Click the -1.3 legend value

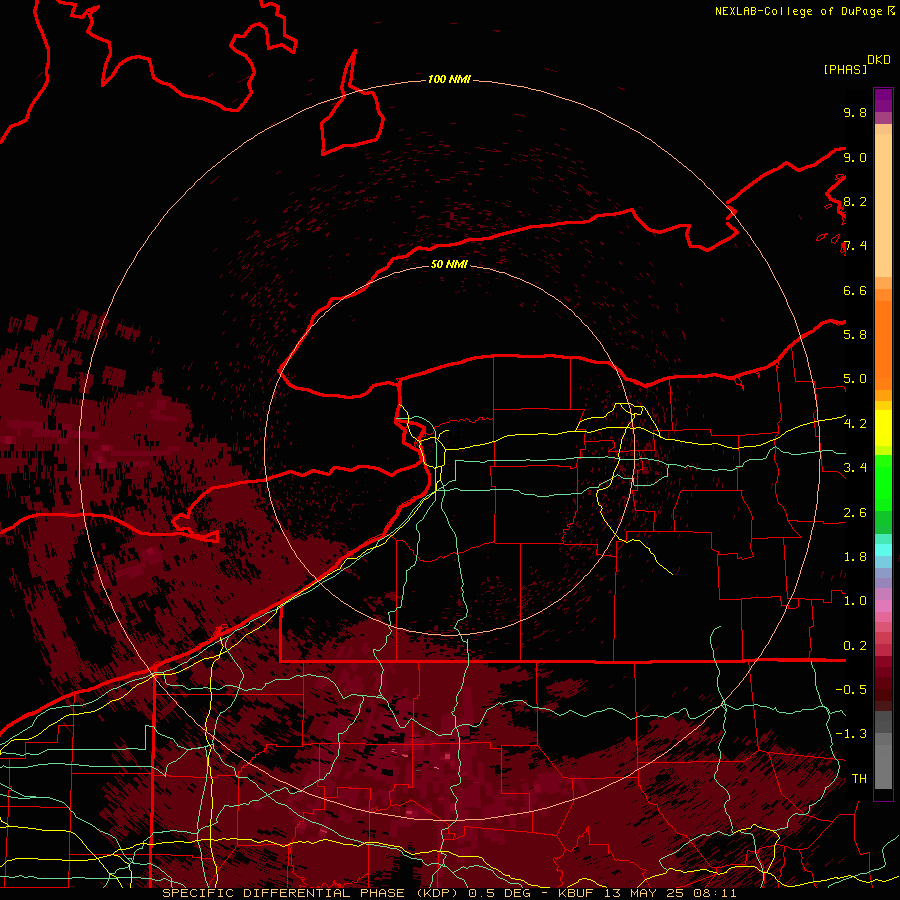click(851, 734)
